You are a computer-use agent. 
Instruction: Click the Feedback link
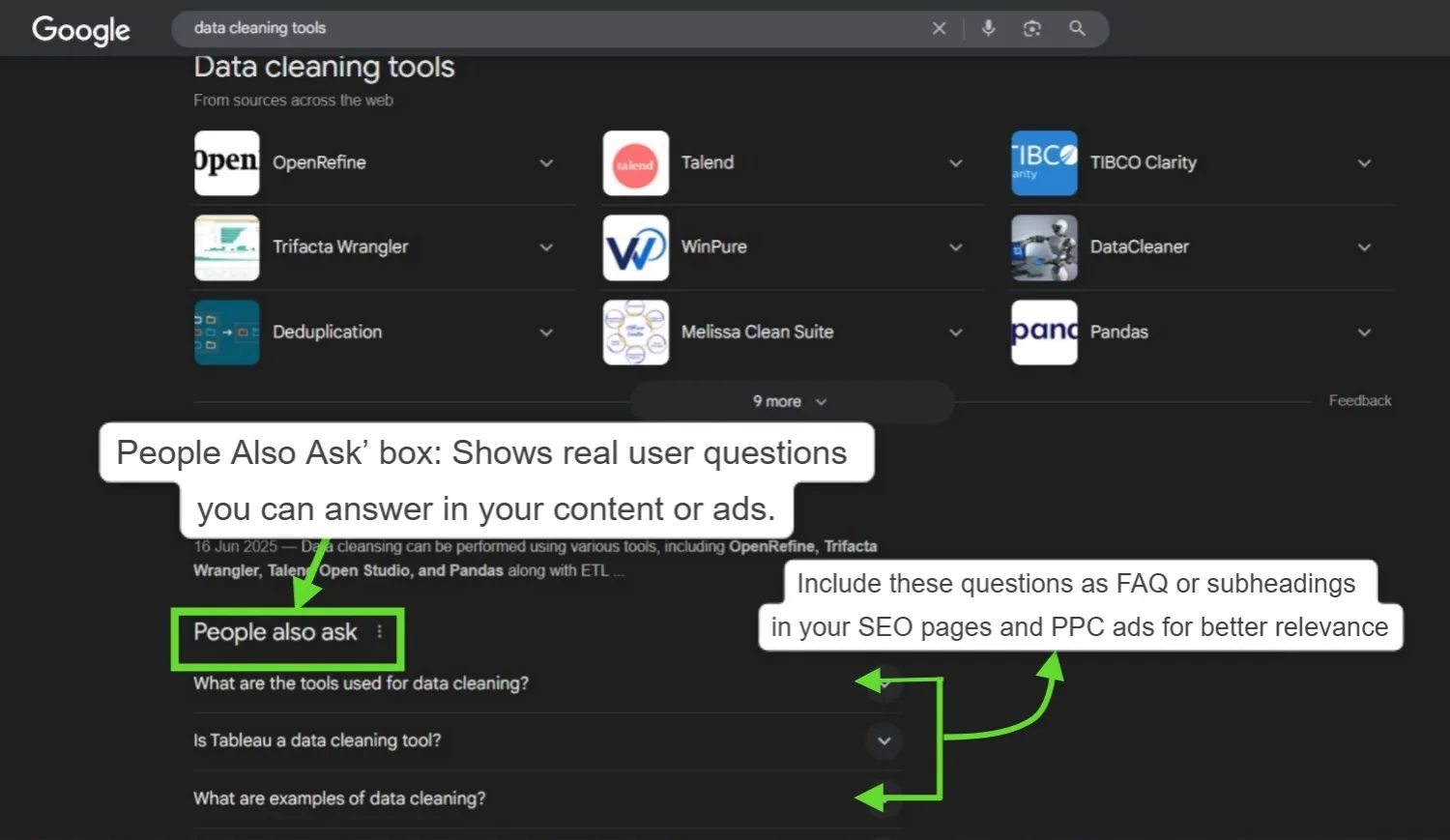coord(1359,400)
